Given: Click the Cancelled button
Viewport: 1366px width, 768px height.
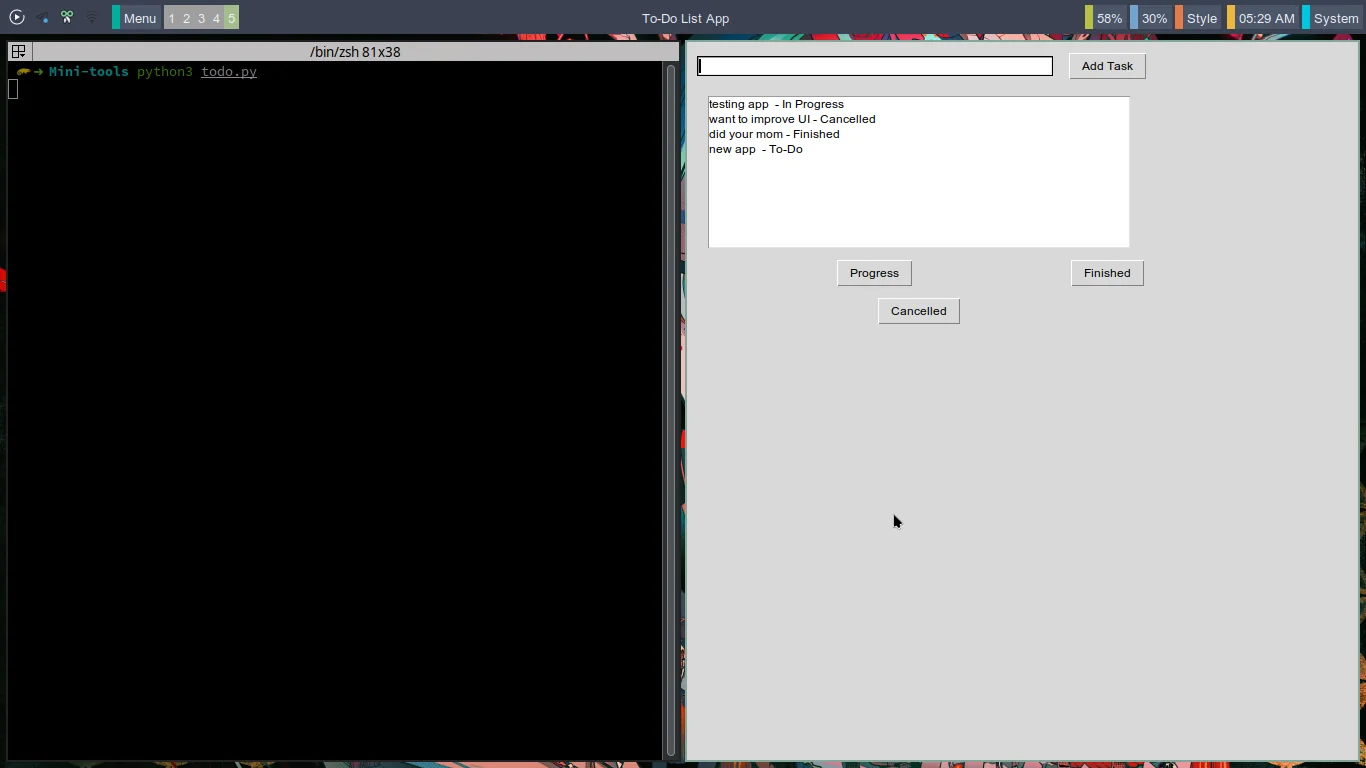Looking at the screenshot, I should 918,311.
